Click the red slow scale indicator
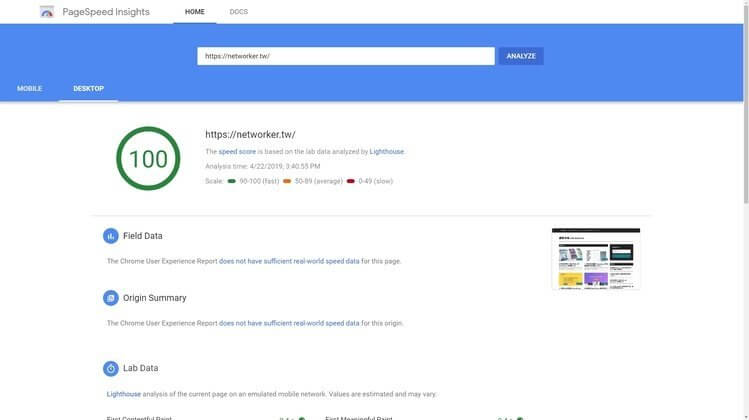 click(351, 181)
